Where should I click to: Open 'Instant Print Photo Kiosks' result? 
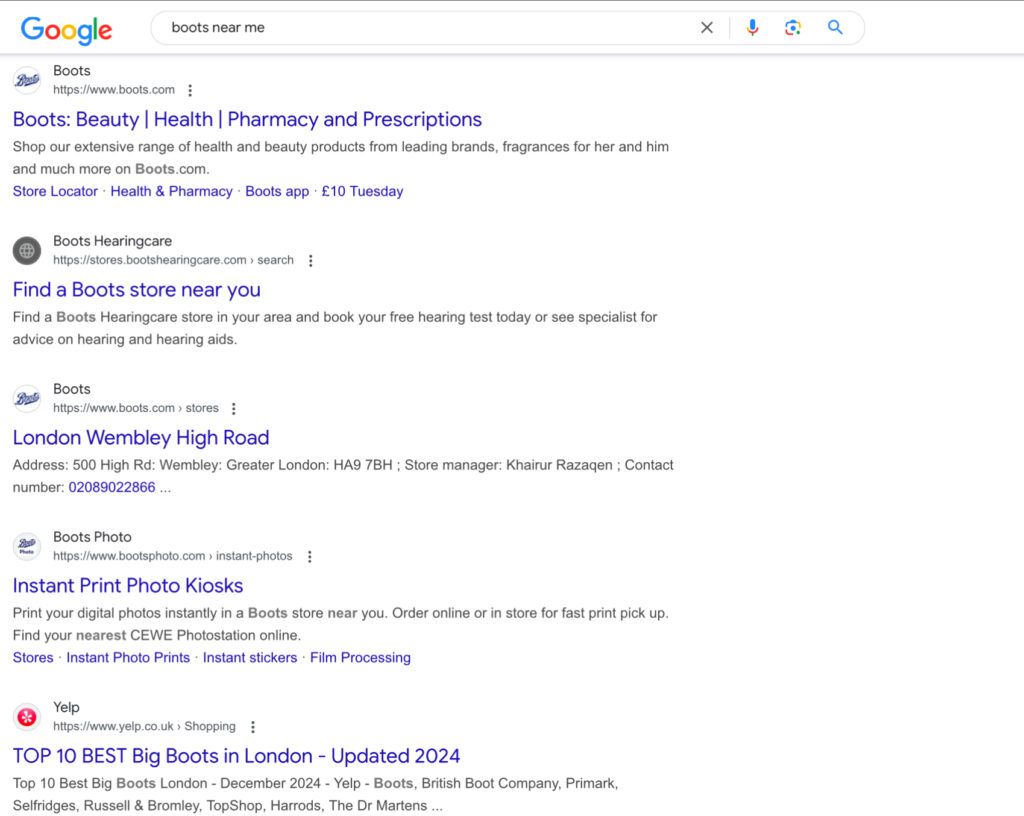pyautogui.click(x=127, y=586)
